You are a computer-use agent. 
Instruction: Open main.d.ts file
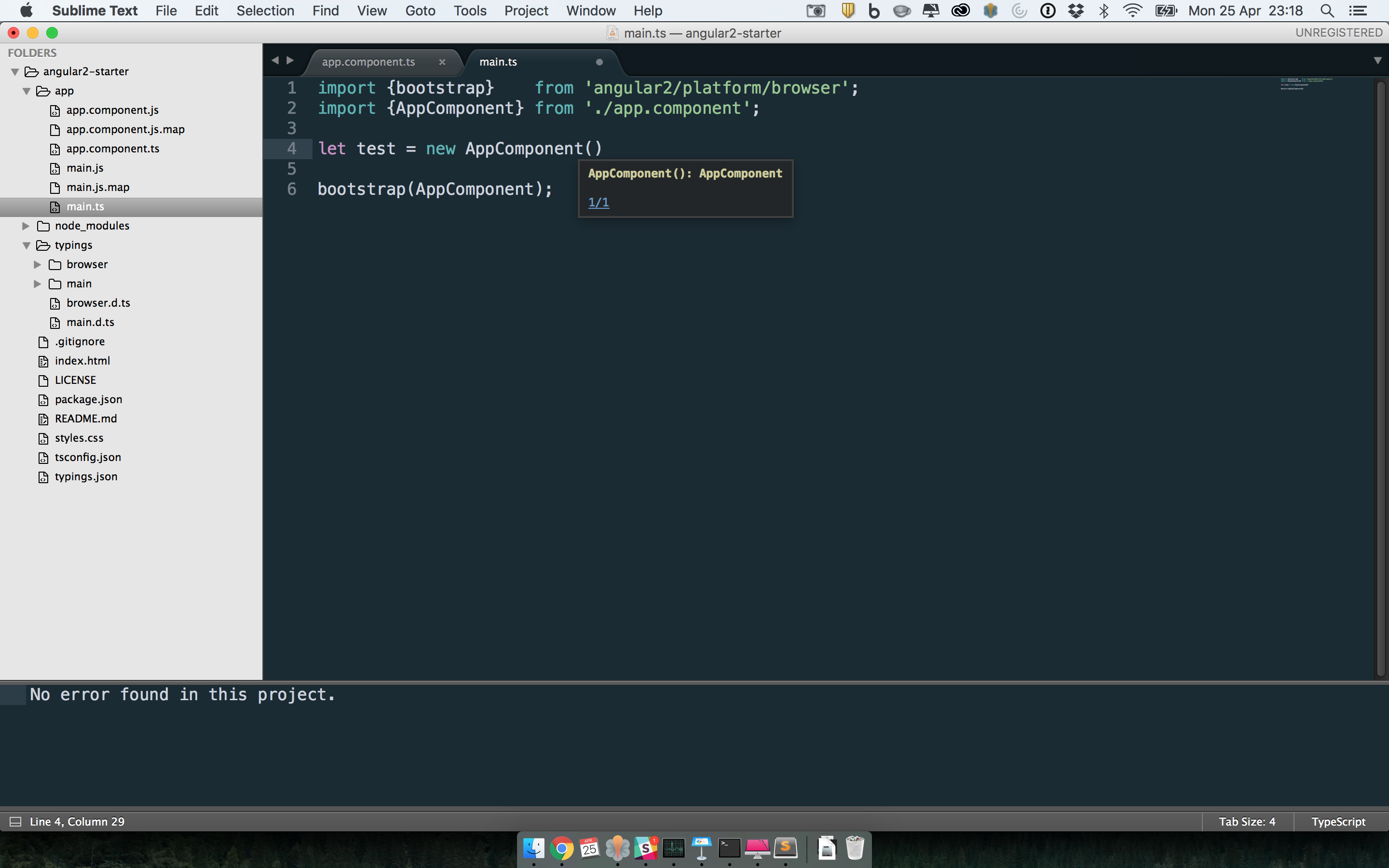[90, 322]
